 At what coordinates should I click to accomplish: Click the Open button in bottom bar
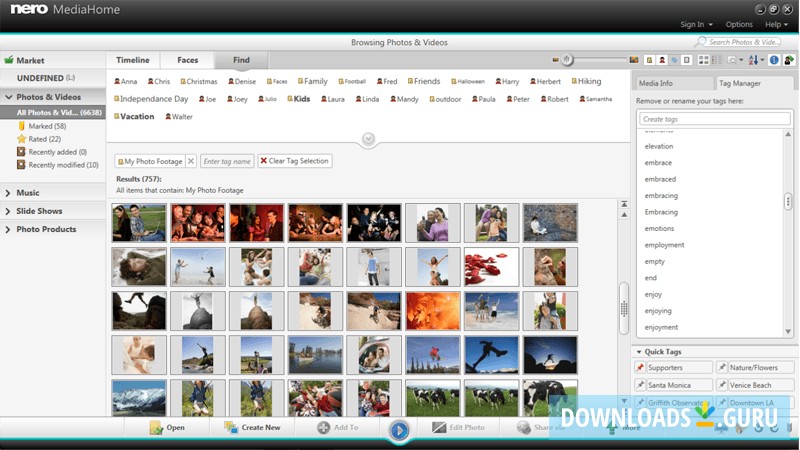(x=167, y=428)
